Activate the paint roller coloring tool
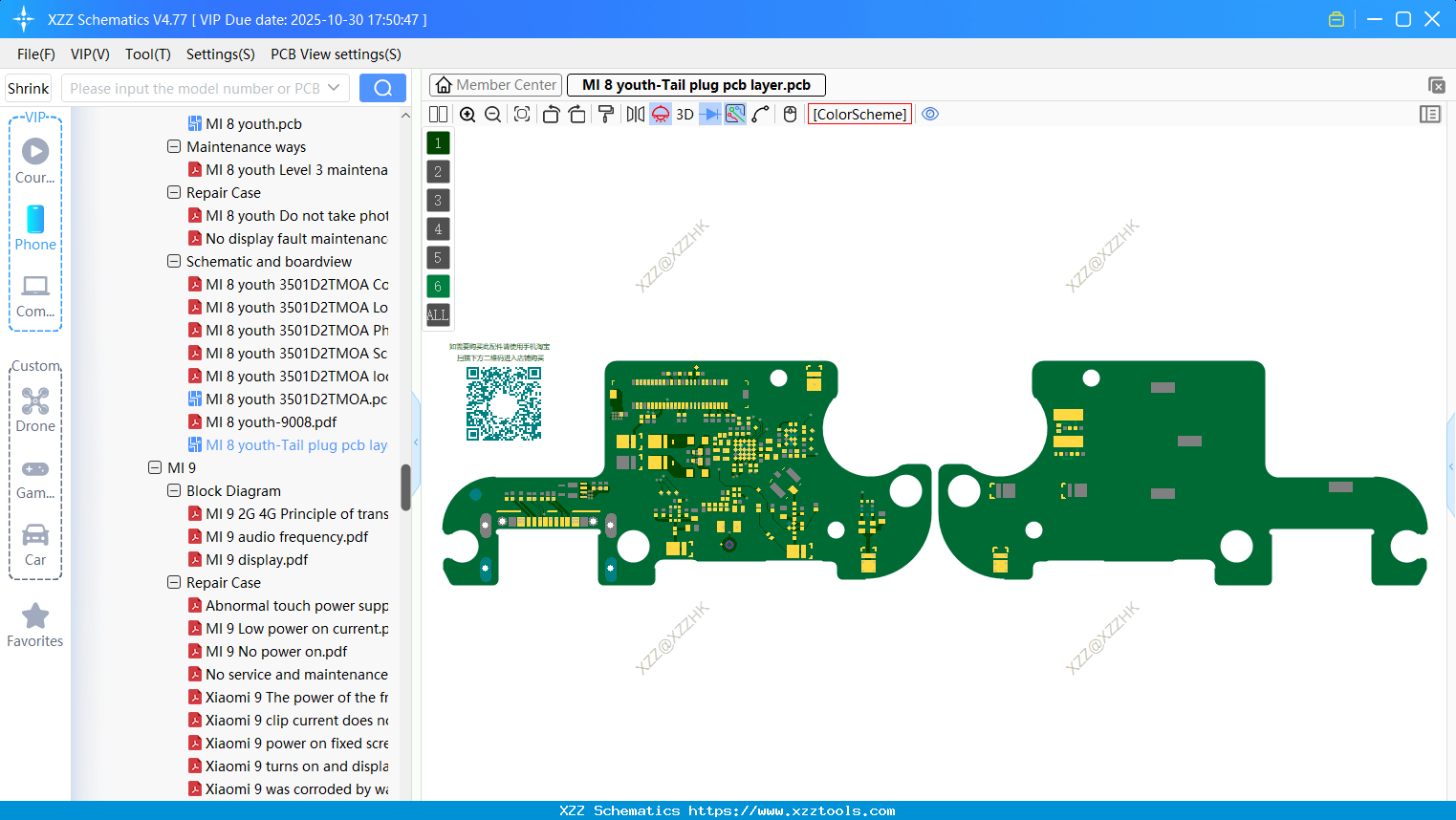The width and height of the screenshot is (1456, 820). (605, 114)
